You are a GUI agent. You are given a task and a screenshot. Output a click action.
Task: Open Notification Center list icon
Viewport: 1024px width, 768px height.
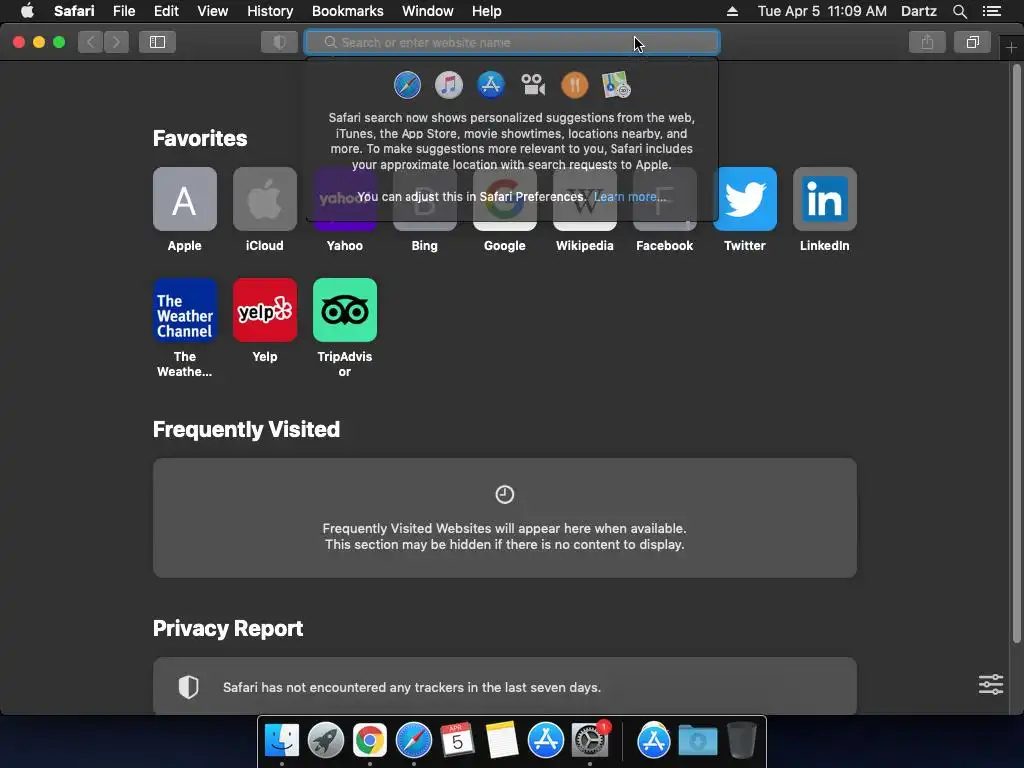[992, 11]
